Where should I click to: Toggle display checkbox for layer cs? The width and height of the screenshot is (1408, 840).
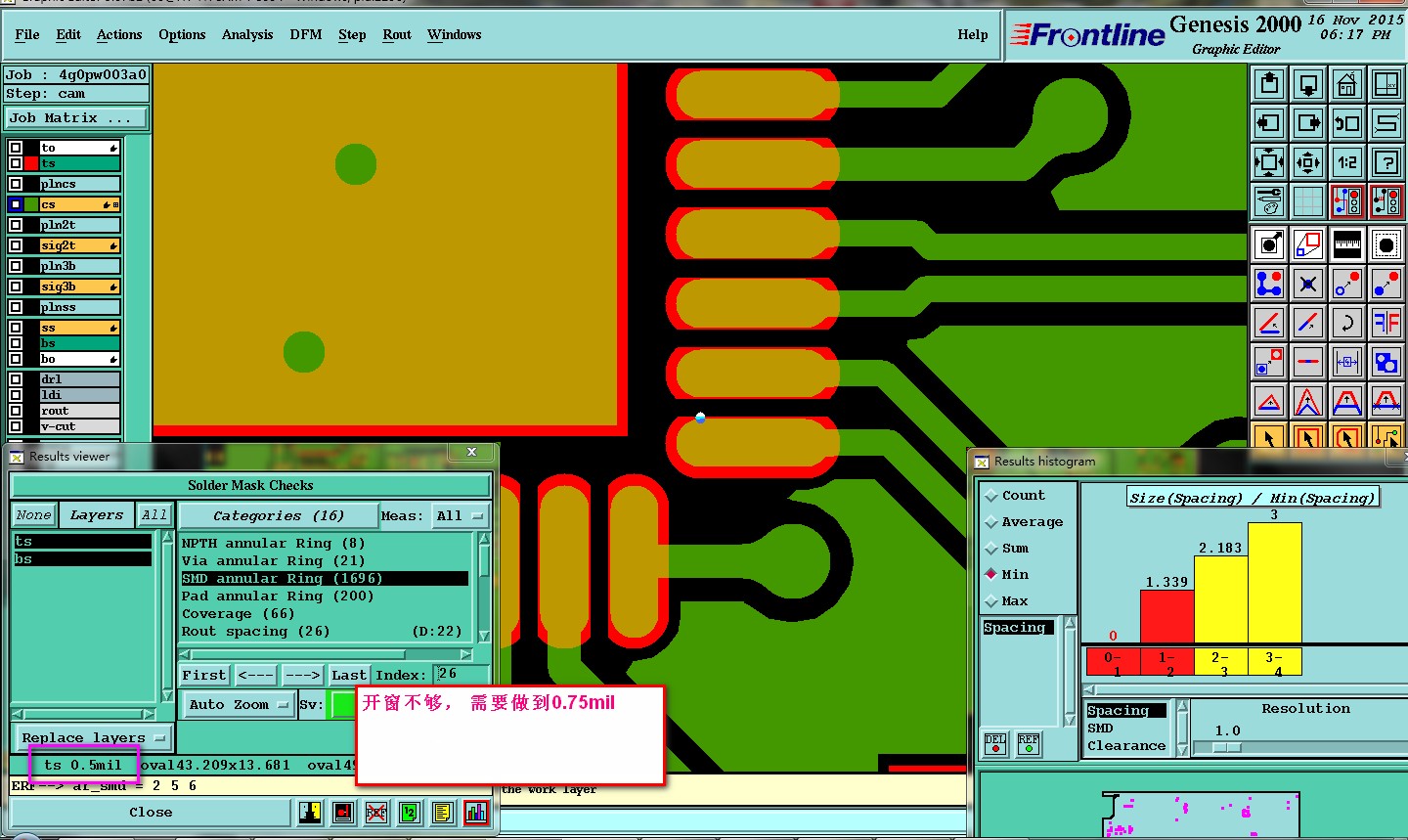click(16, 204)
